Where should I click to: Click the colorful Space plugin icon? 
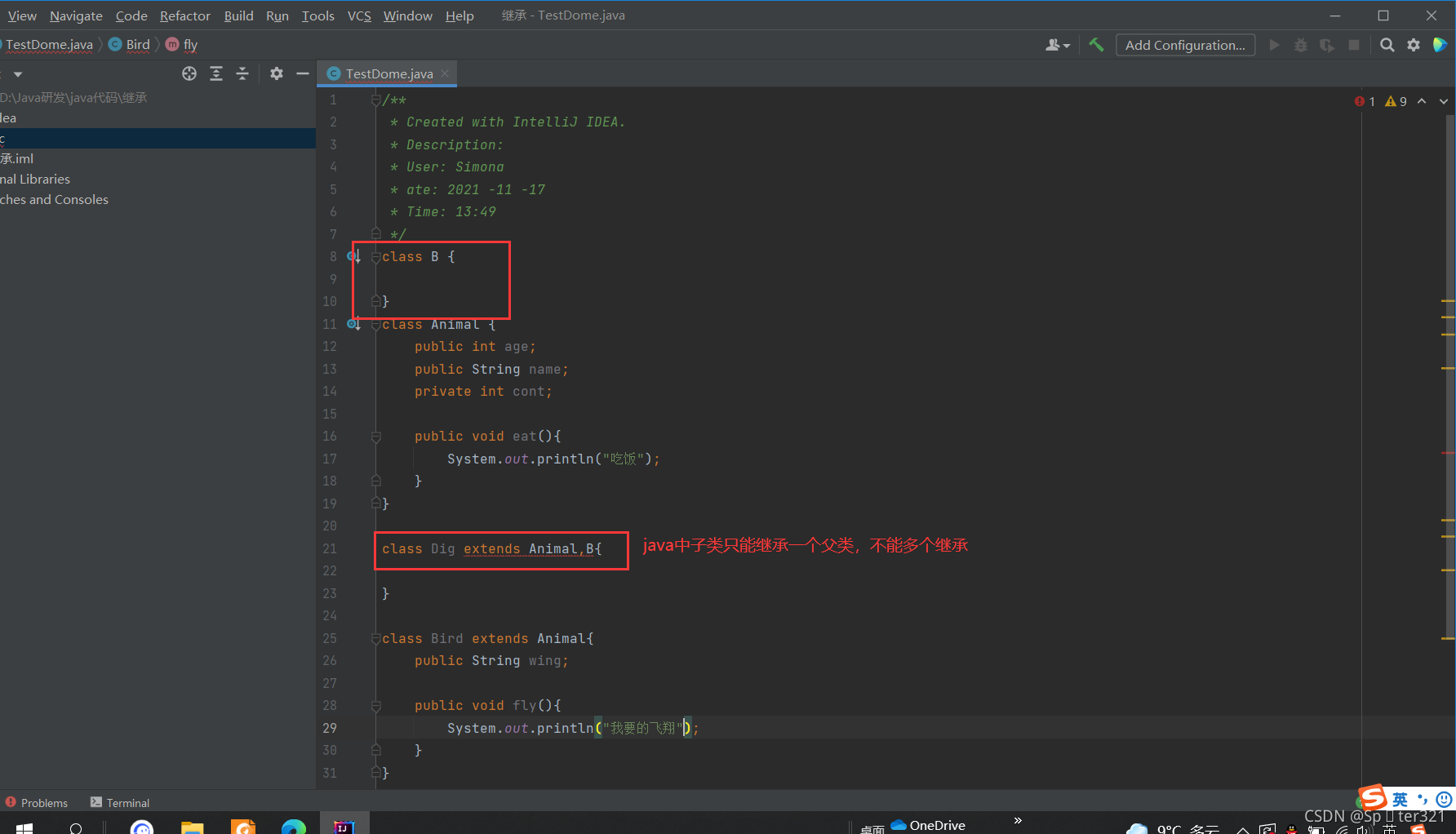(x=1440, y=45)
